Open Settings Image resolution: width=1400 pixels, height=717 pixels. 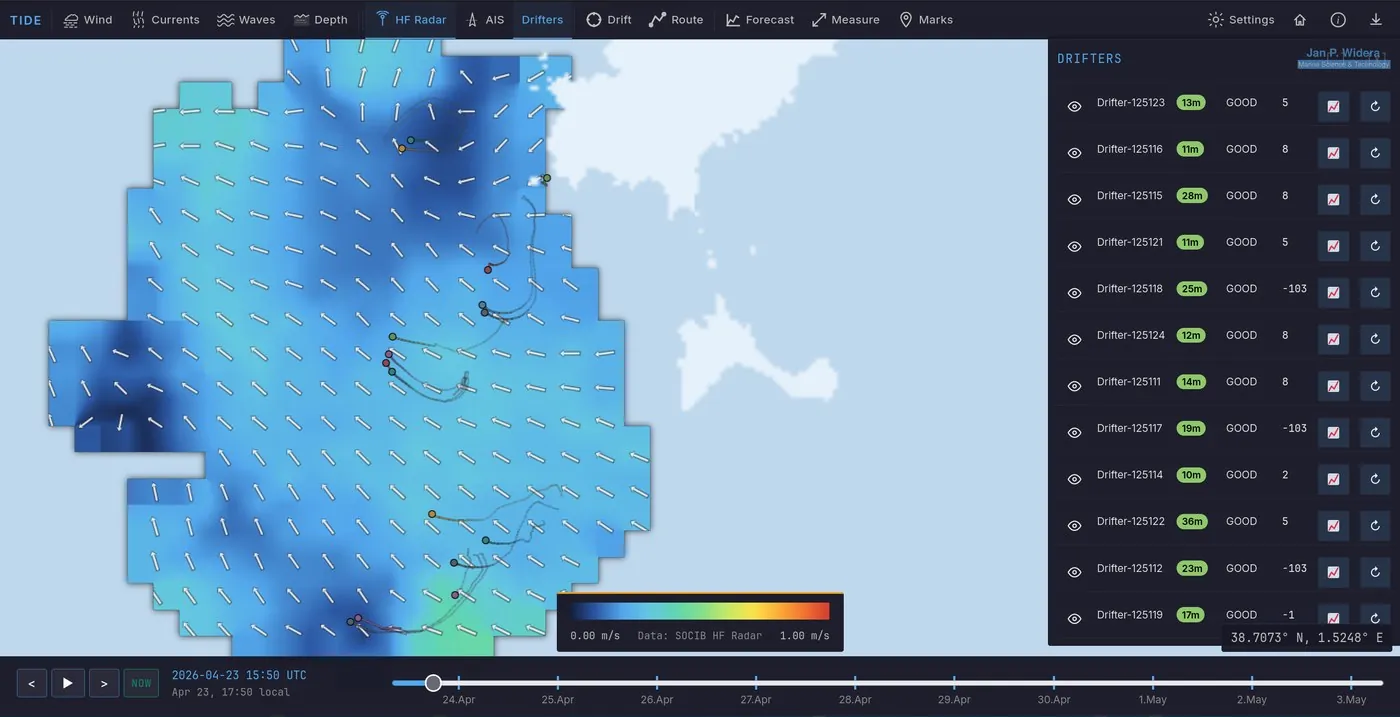tap(1241, 19)
